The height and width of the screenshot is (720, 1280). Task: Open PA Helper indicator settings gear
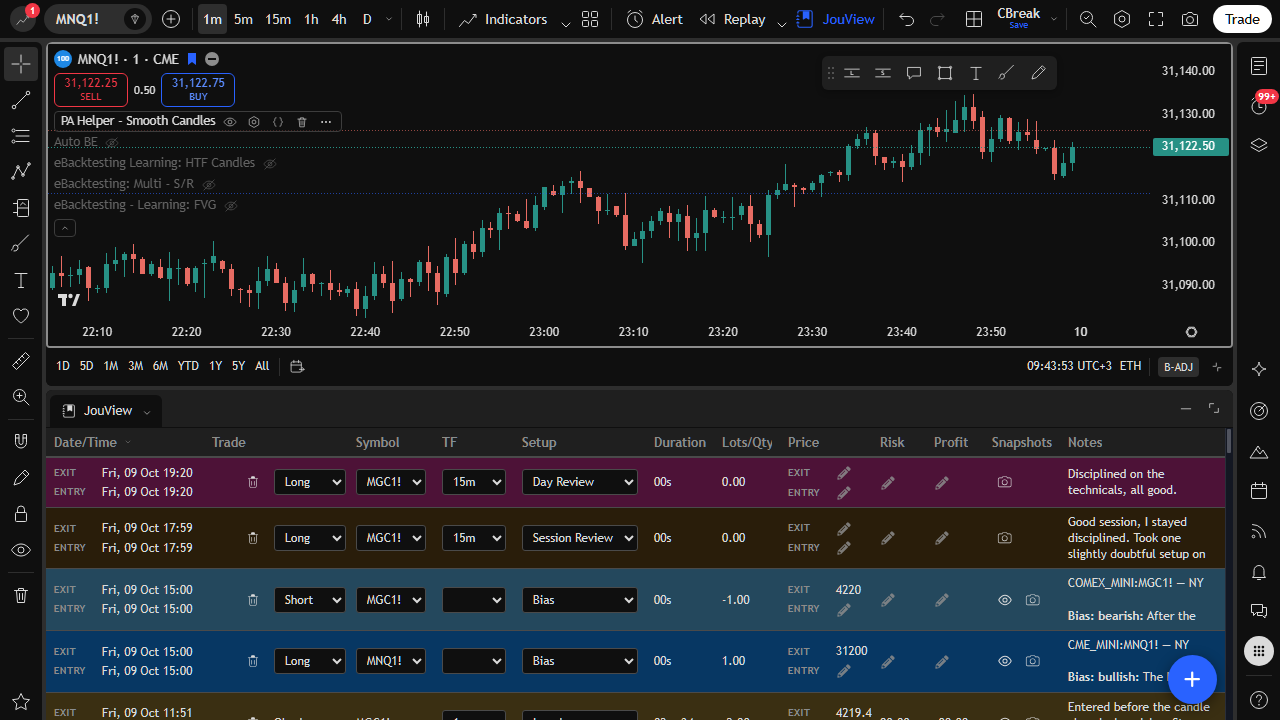tap(254, 122)
